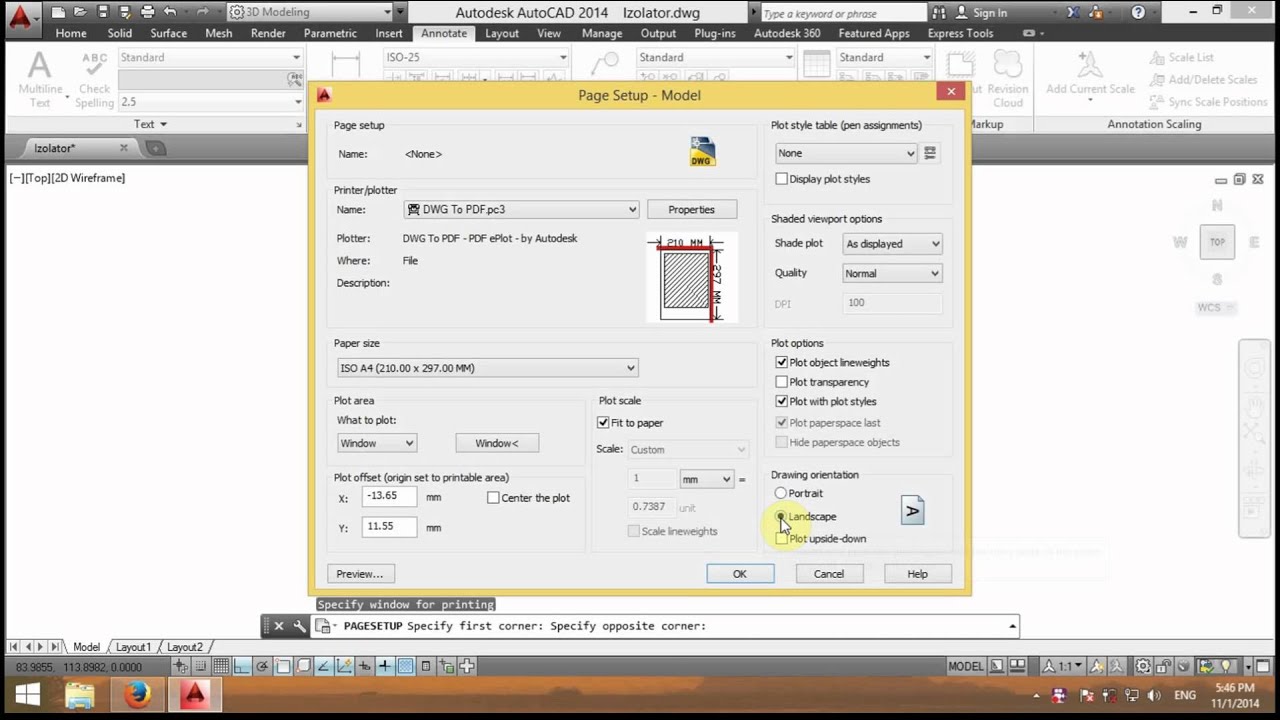1280x720 pixels.
Task: Toggle Grid Display in the status bar
Action: [x=221, y=667]
